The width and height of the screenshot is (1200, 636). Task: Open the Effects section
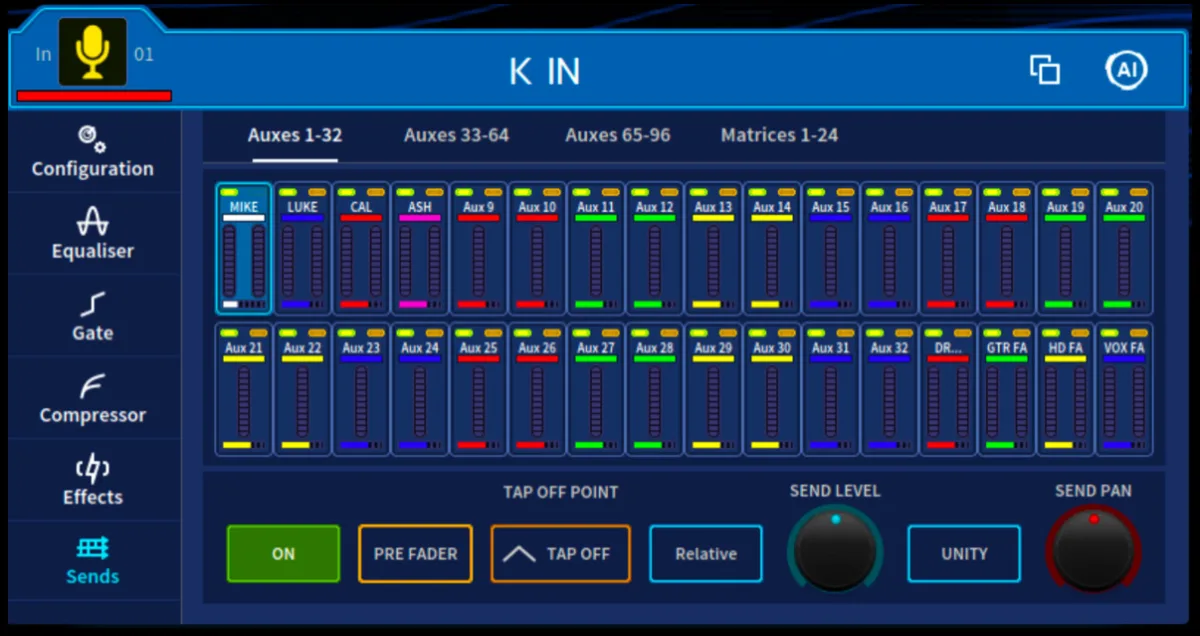[x=93, y=480]
